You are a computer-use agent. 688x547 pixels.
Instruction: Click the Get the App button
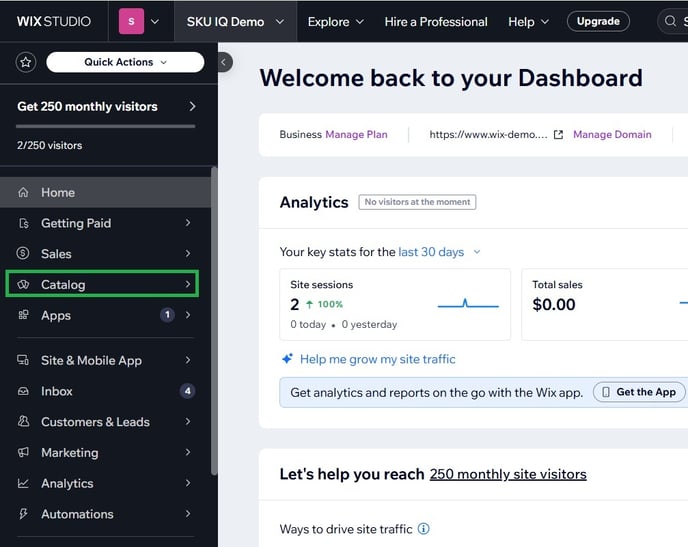pyautogui.click(x=639, y=392)
